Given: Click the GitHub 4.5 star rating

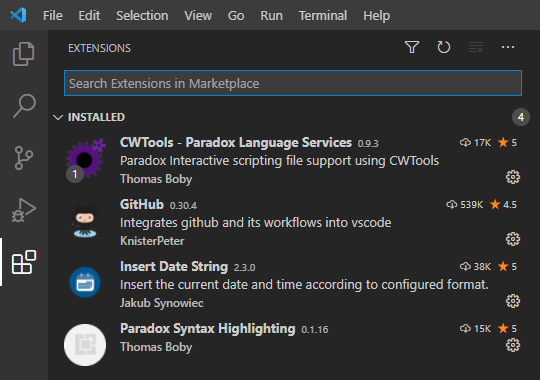Looking at the screenshot, I should pos(503,205).
